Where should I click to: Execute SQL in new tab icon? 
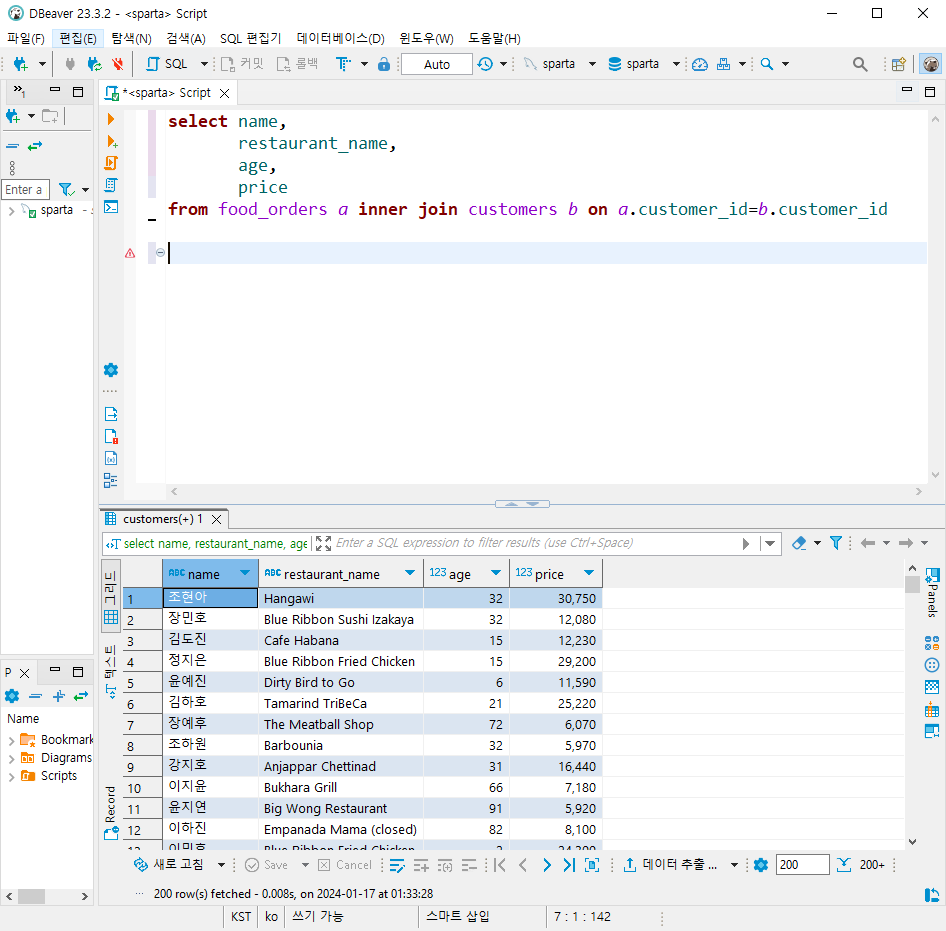[112, 142]
